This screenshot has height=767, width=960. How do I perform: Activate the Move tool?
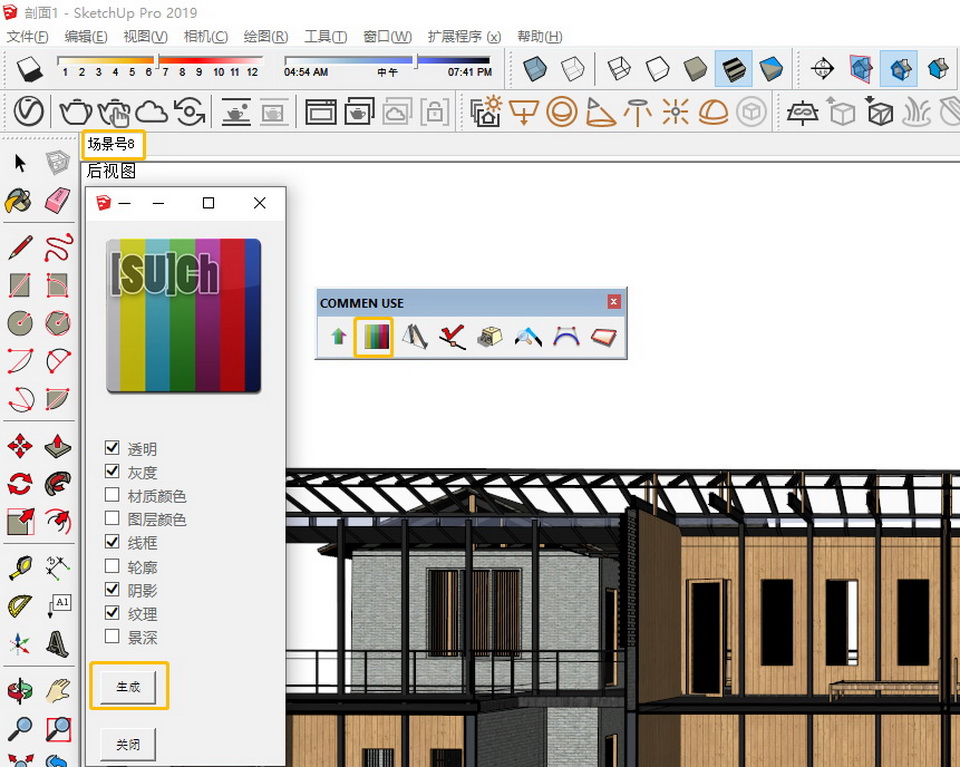(x=20, y=446)
